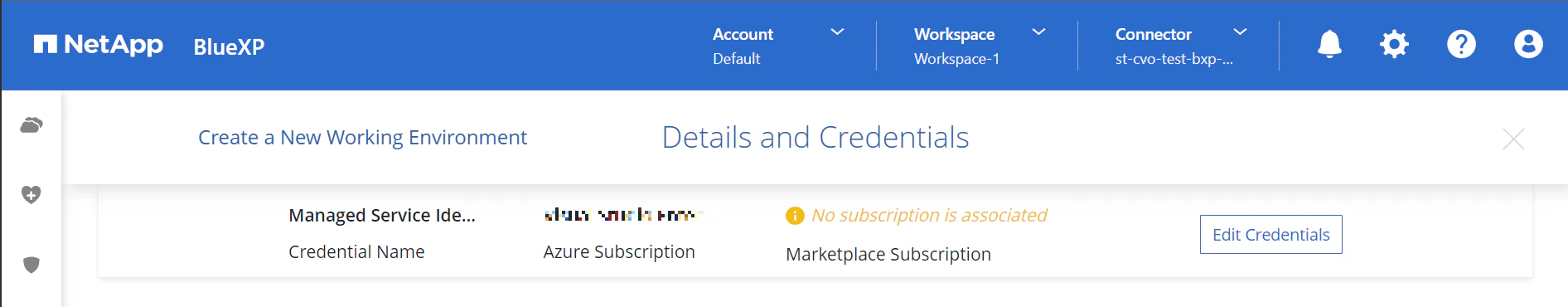The image size is (1568, 307).
Task: Open the health heart-shield sidebar icon
Action: pyautogui.click(x=31, y=195)
